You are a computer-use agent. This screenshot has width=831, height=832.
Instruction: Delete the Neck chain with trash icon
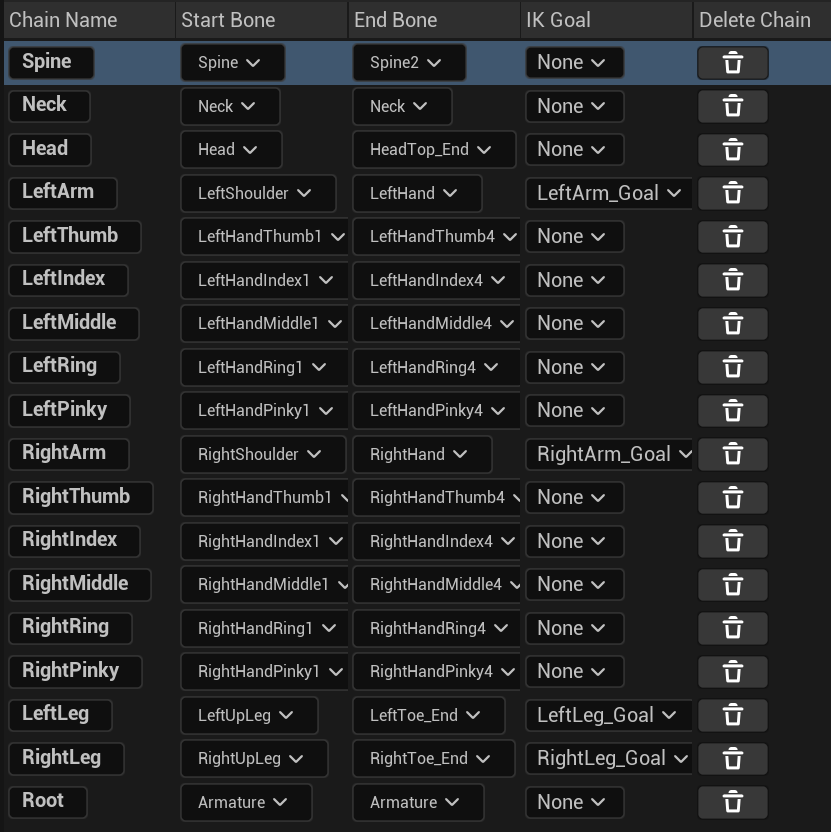click(x=732, y=106)
